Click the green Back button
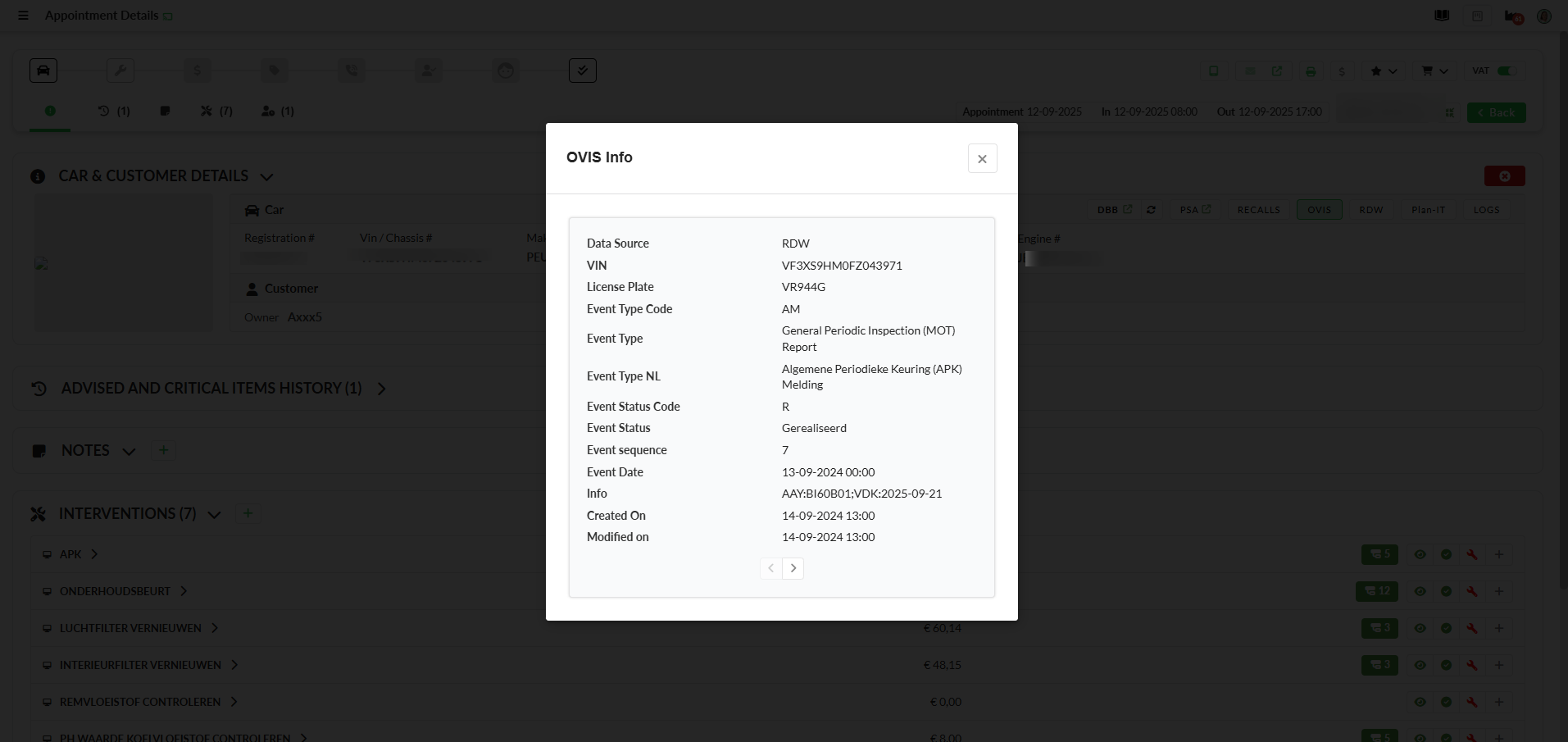The width and height of the screenshot is (1568, 742). coord(1496,112)
